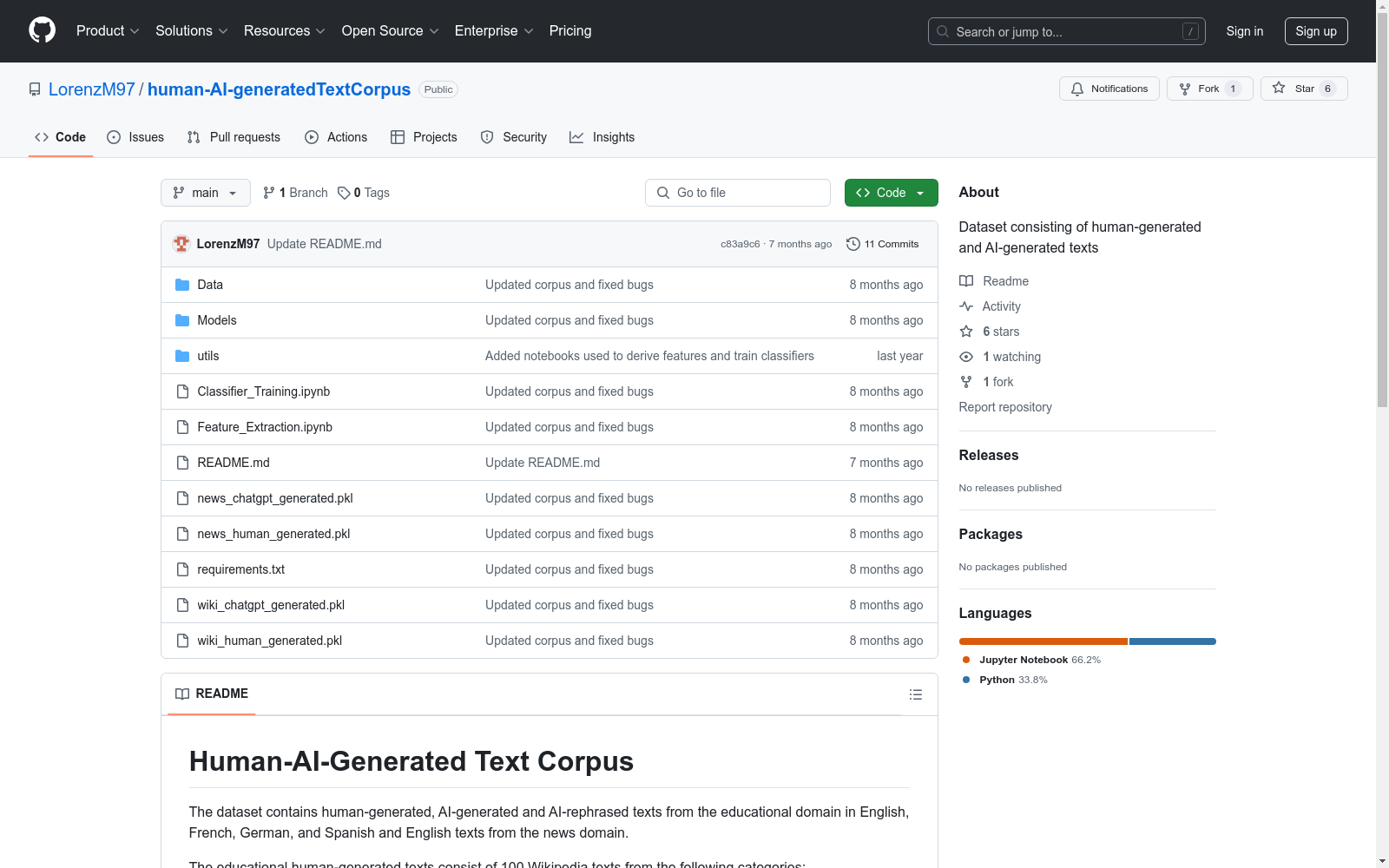Click the Report repository link
Viewport: 1389px width, 868px height.
point(1005,407)
